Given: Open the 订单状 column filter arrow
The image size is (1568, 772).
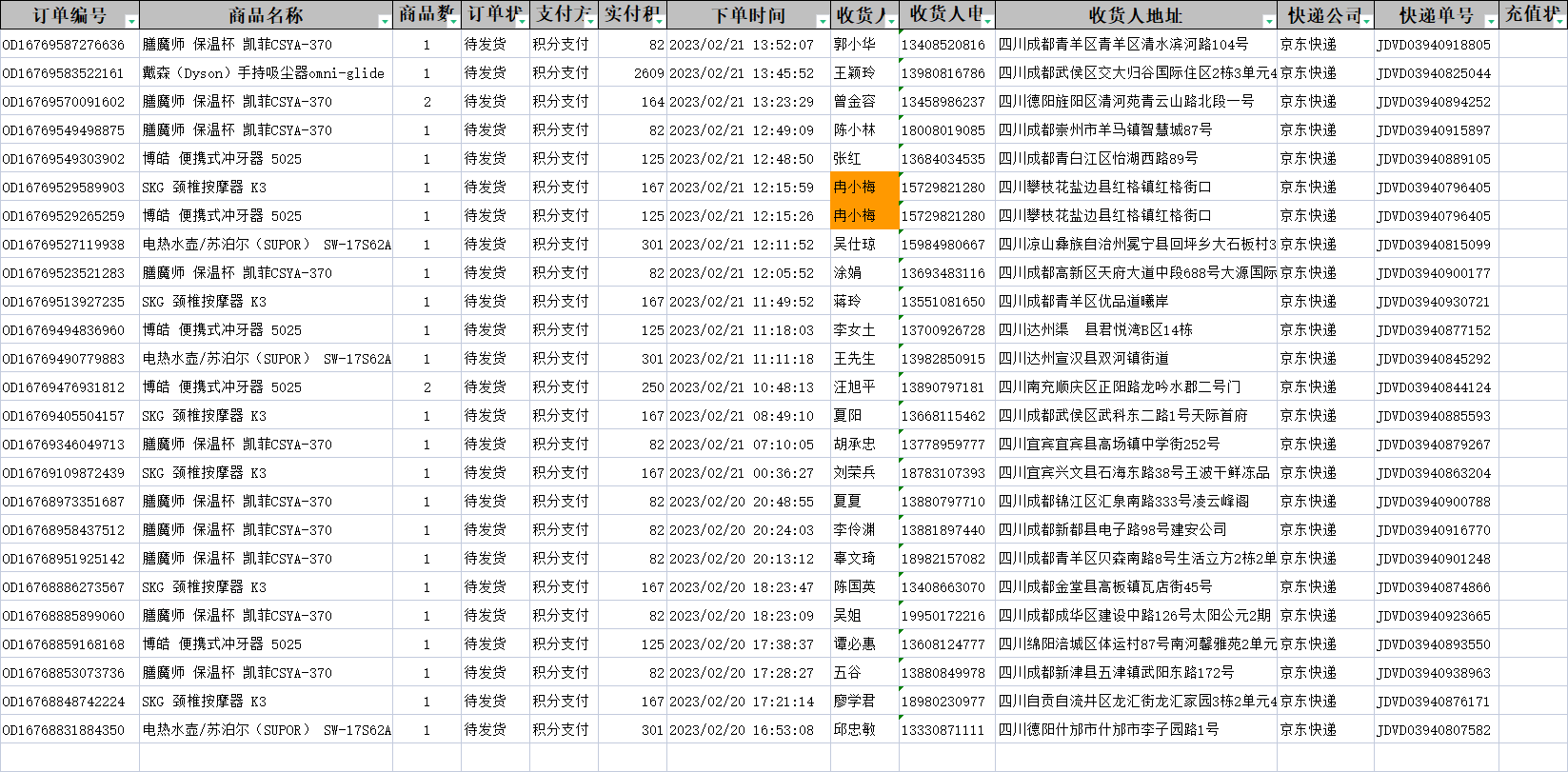Looking at the screenshot, I should point(522,21).
